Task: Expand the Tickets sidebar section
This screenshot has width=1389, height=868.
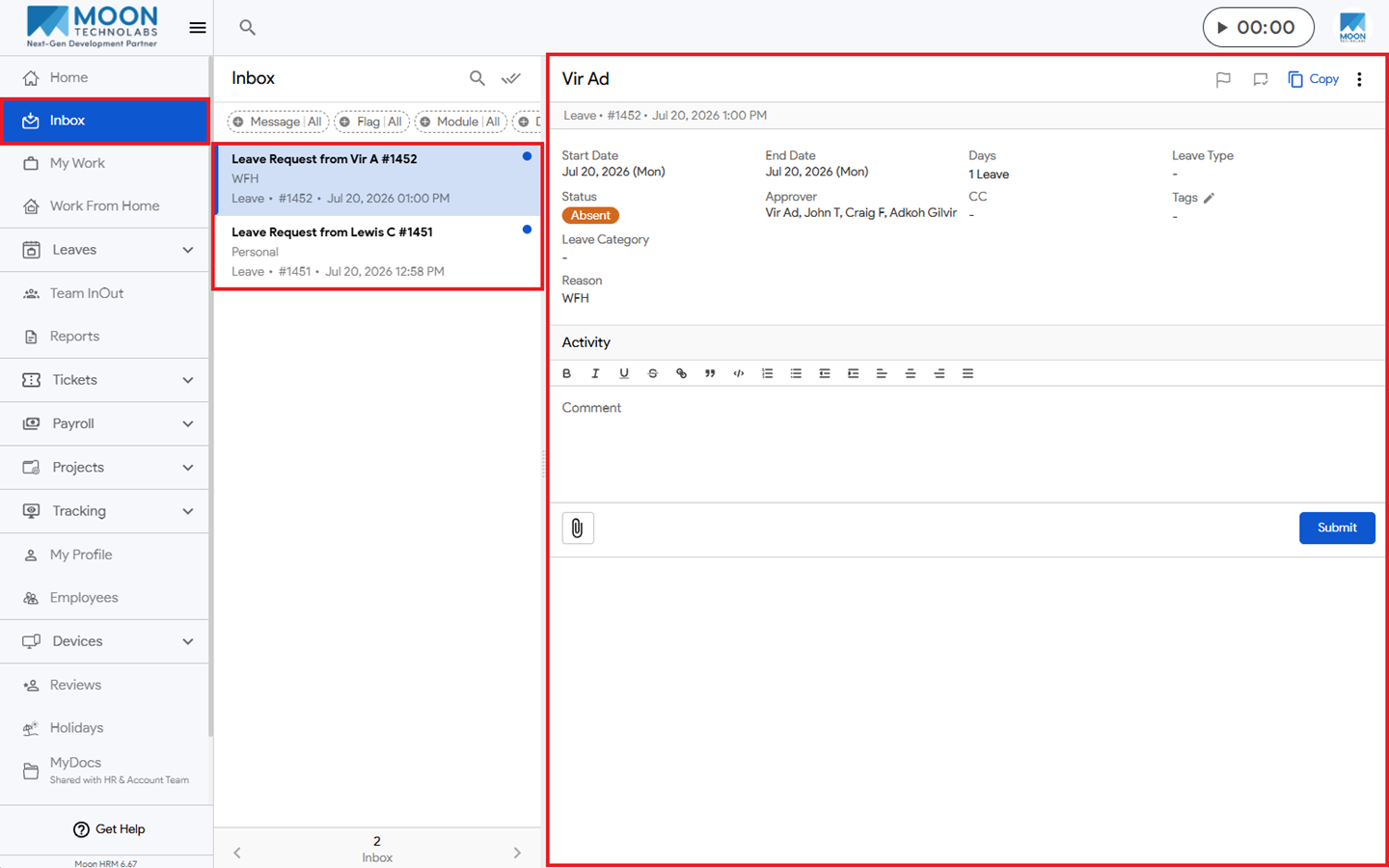Action: pos(104,380)
